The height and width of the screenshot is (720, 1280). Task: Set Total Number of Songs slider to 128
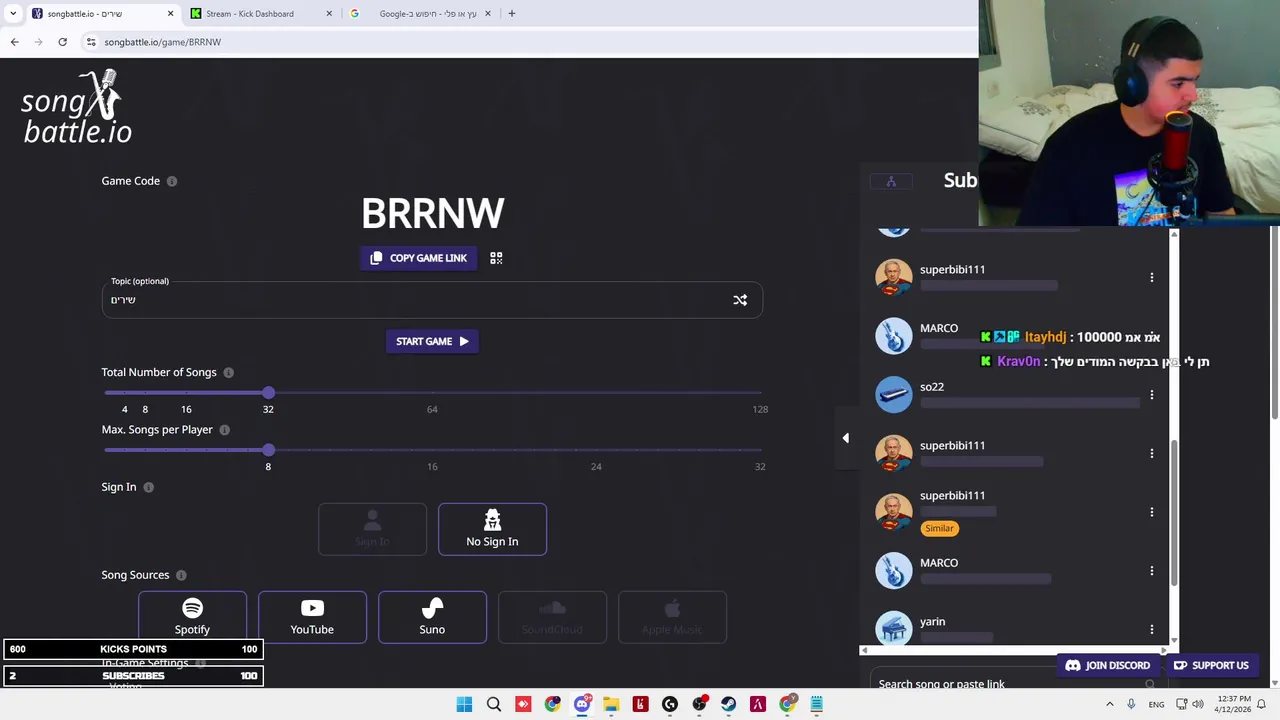(760, 393)
